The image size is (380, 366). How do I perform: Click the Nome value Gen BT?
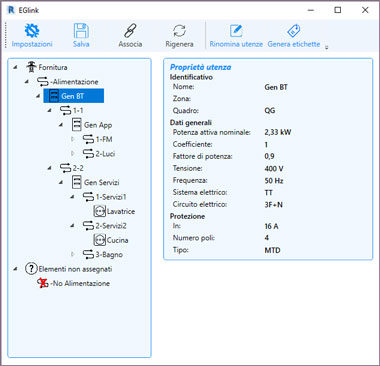pyautogui.click(x=276, y=87)
